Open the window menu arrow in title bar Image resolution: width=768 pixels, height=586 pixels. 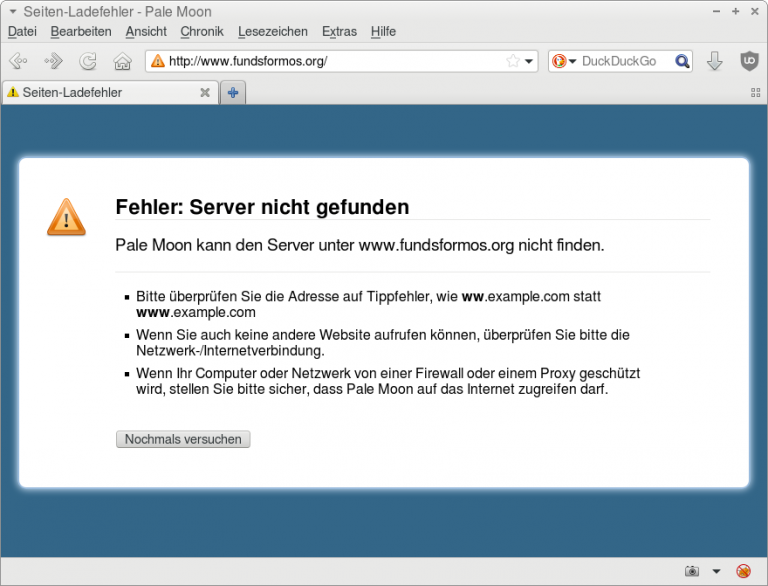coord(13,11)
